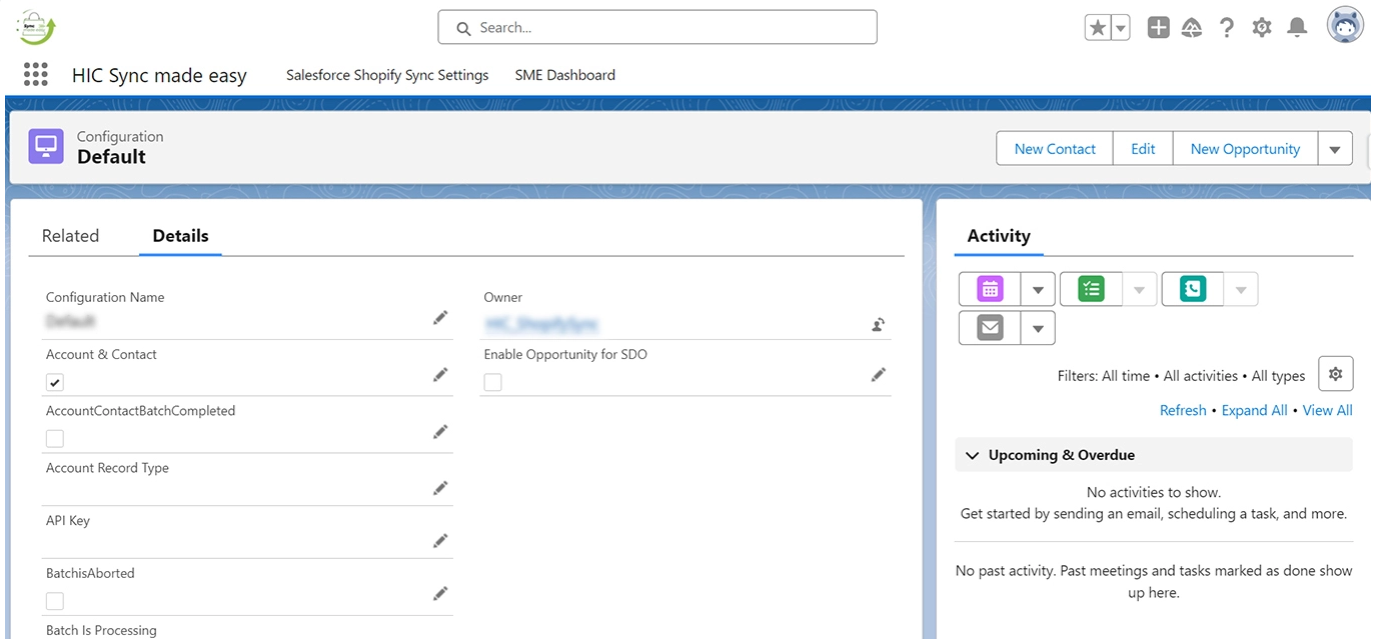Click the Filters: All time text
The width and height of the screenshot is (1374, 639).
click(1103, 376)
